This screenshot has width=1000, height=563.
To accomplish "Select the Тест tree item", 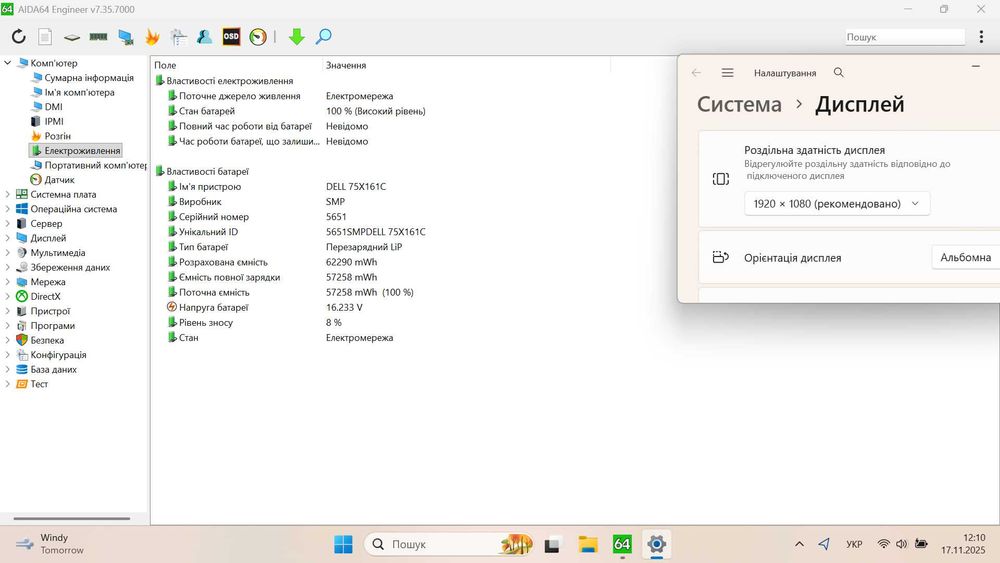I will (x=39, y=384).
